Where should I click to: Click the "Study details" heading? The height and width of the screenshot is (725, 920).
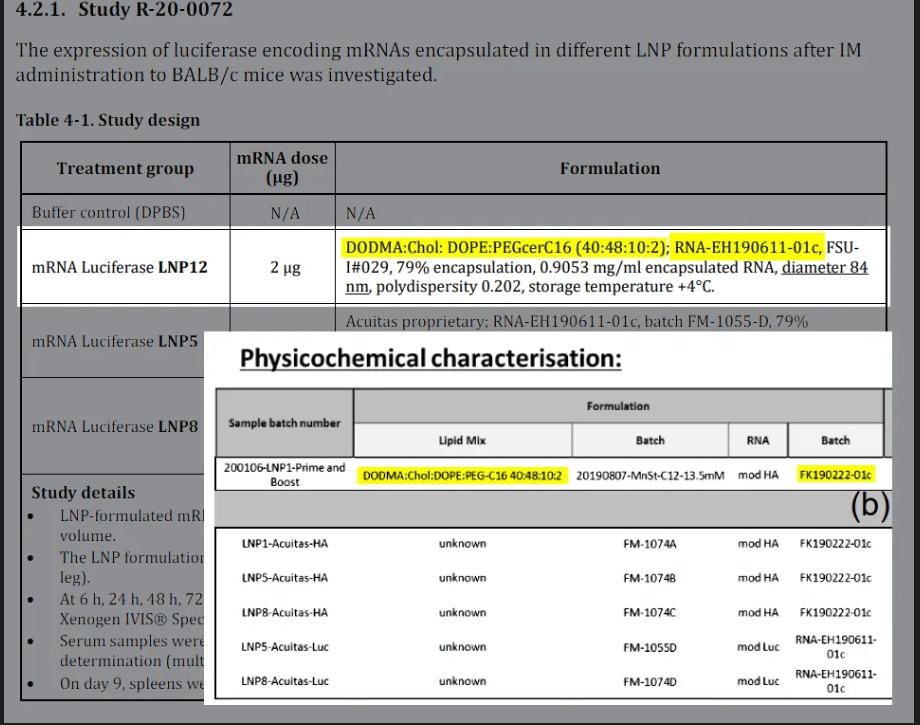pyautogui.click(x=83, y=492)
